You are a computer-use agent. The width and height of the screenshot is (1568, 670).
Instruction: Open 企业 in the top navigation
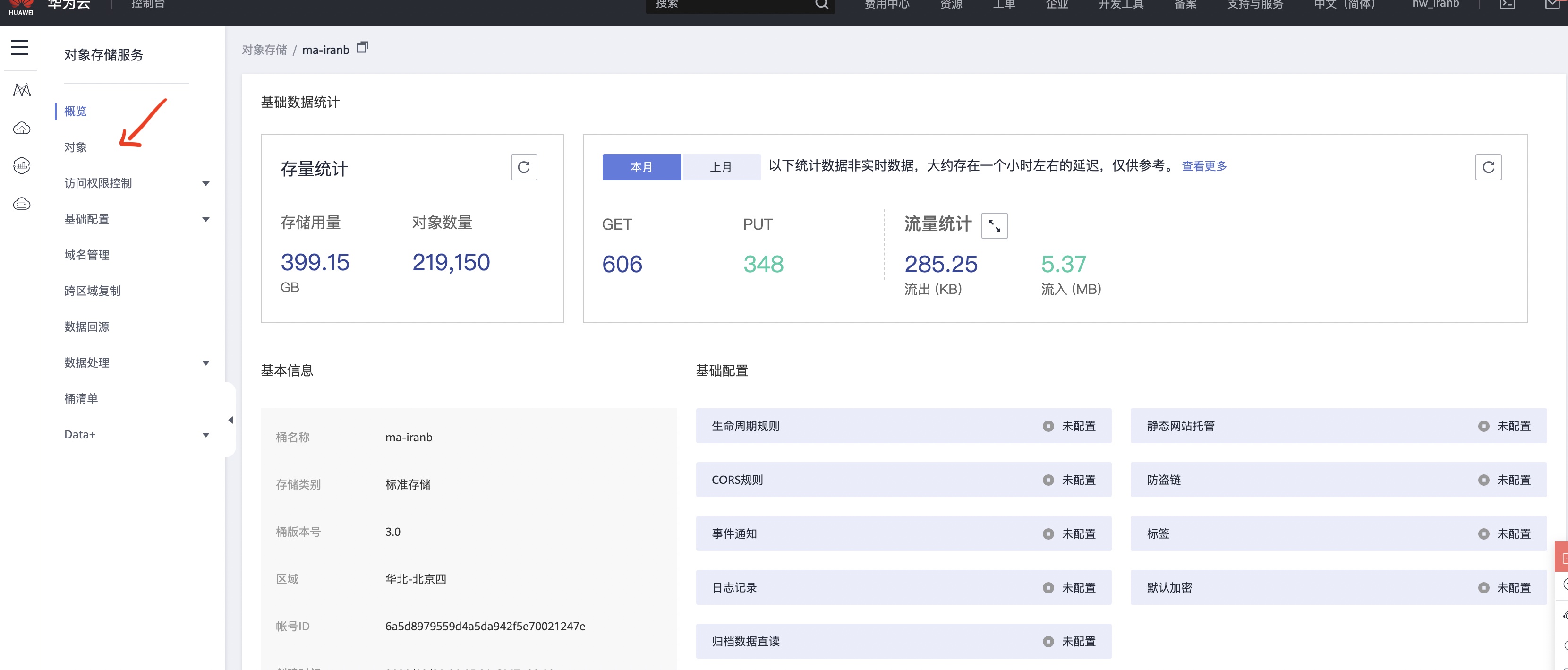tap(1057, 4)
